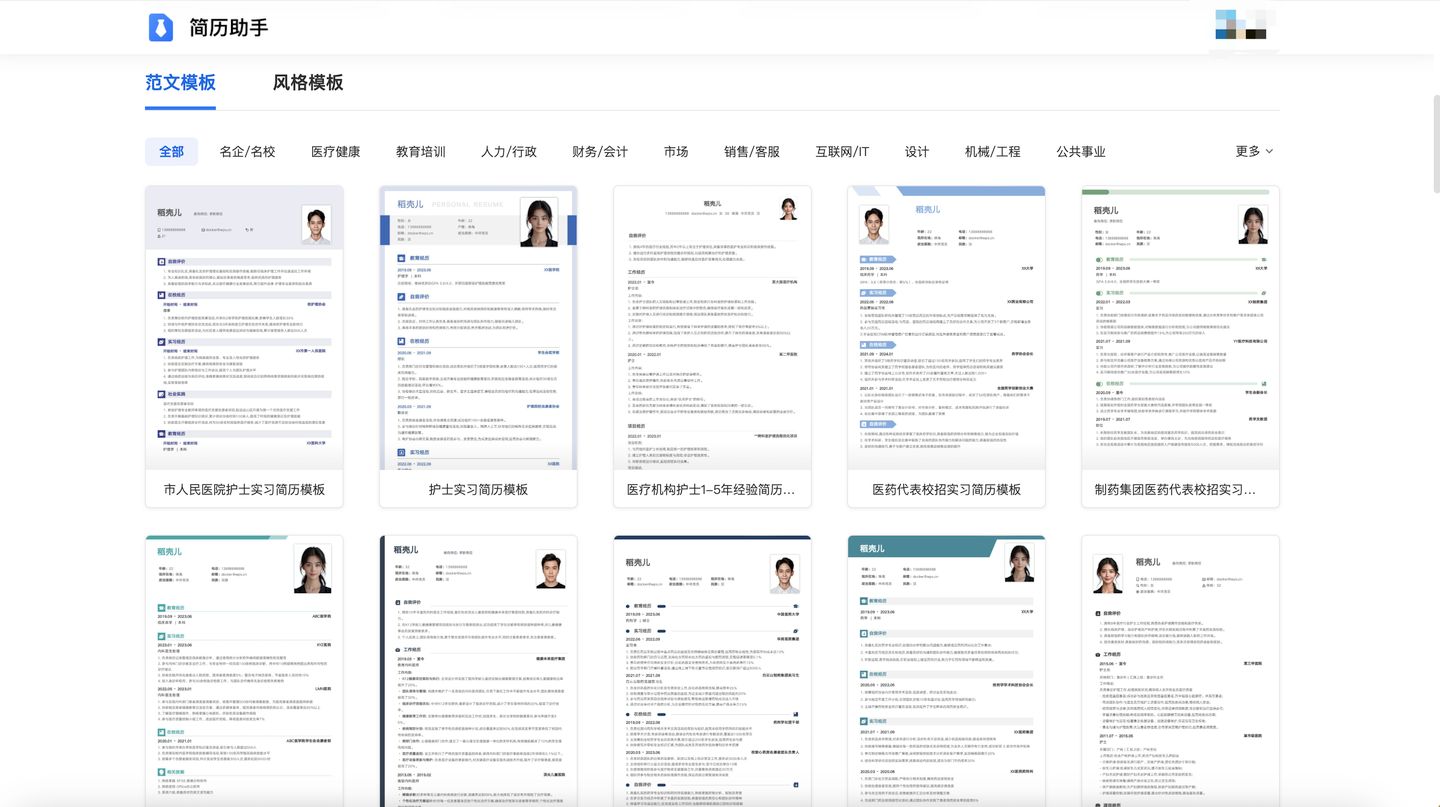
Task: Pick the 机械/工程 category
Action: (993, 152)
